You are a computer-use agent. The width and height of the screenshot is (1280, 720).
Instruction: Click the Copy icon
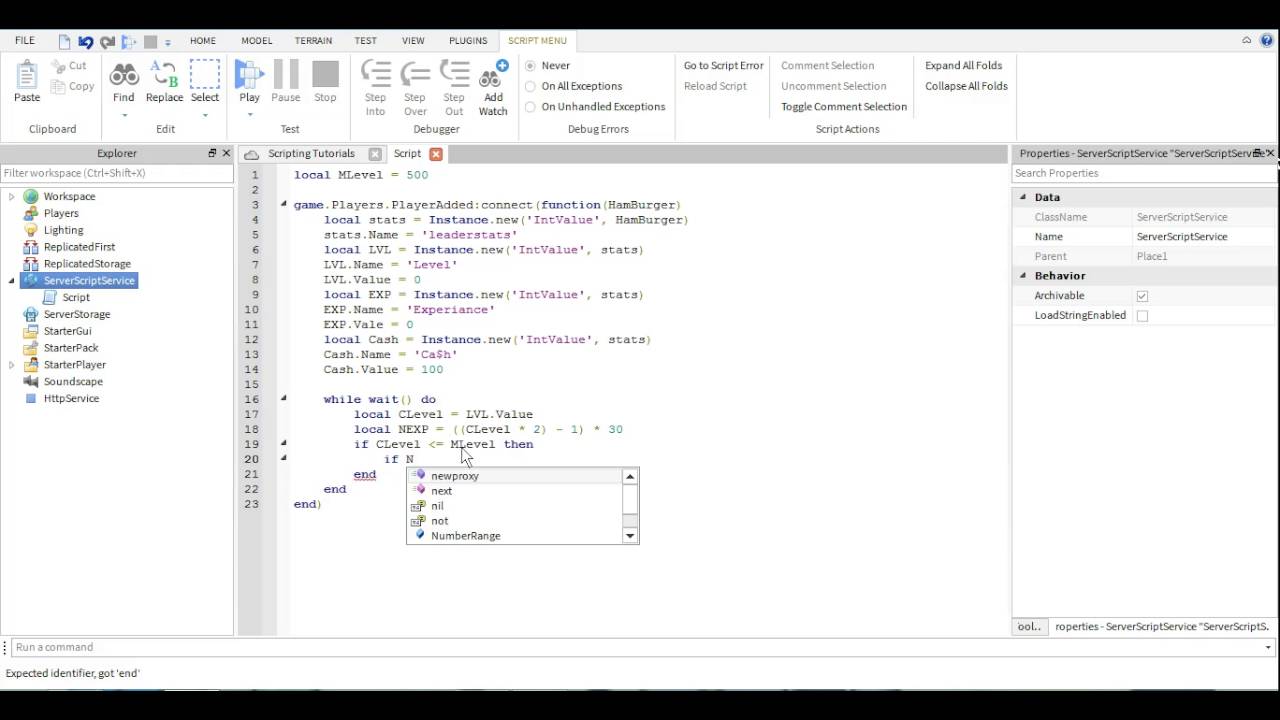tap(56, 86)
